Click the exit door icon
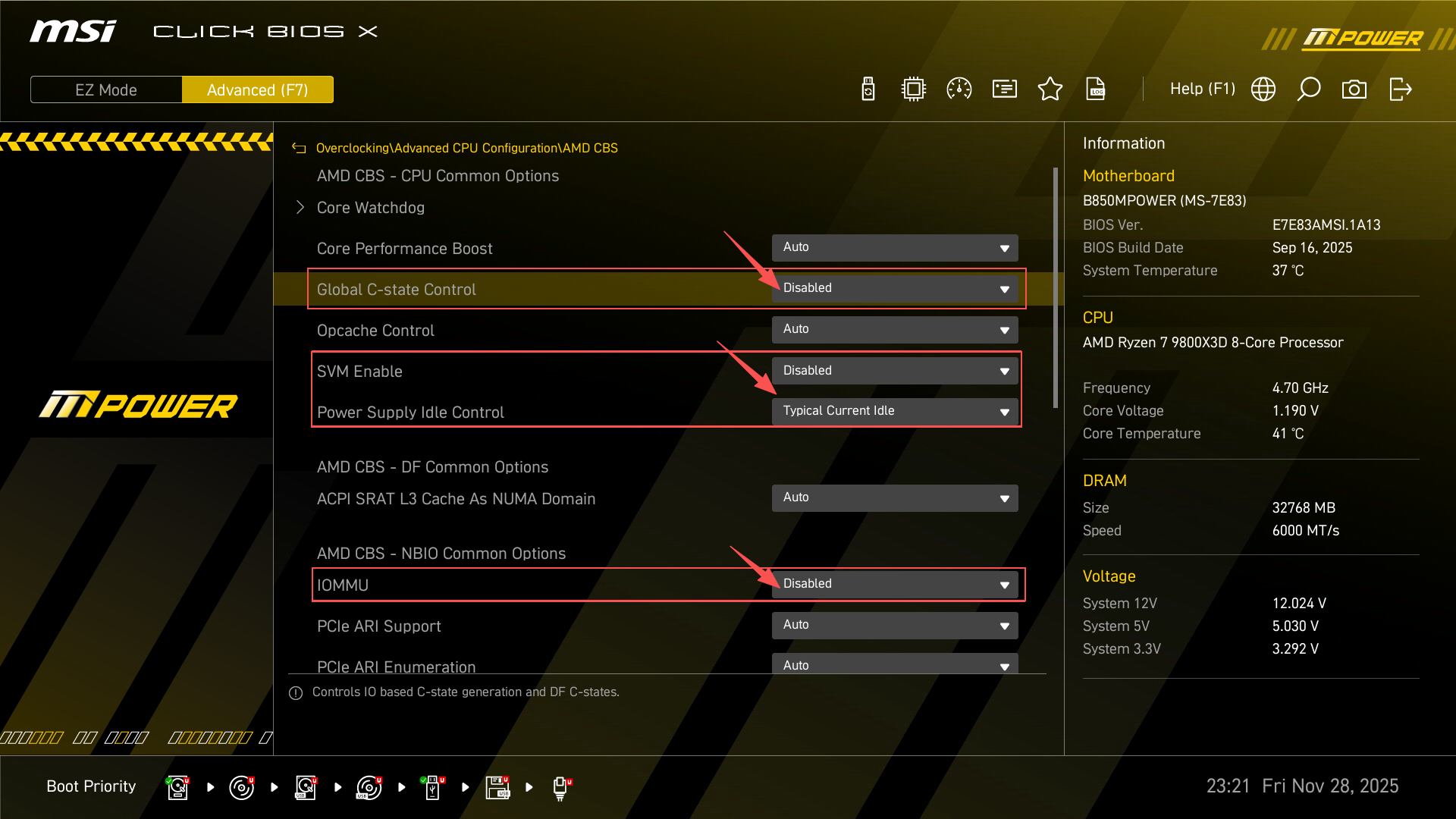Viewport: 1456px width, 819px height. (x=1400, y=89)
